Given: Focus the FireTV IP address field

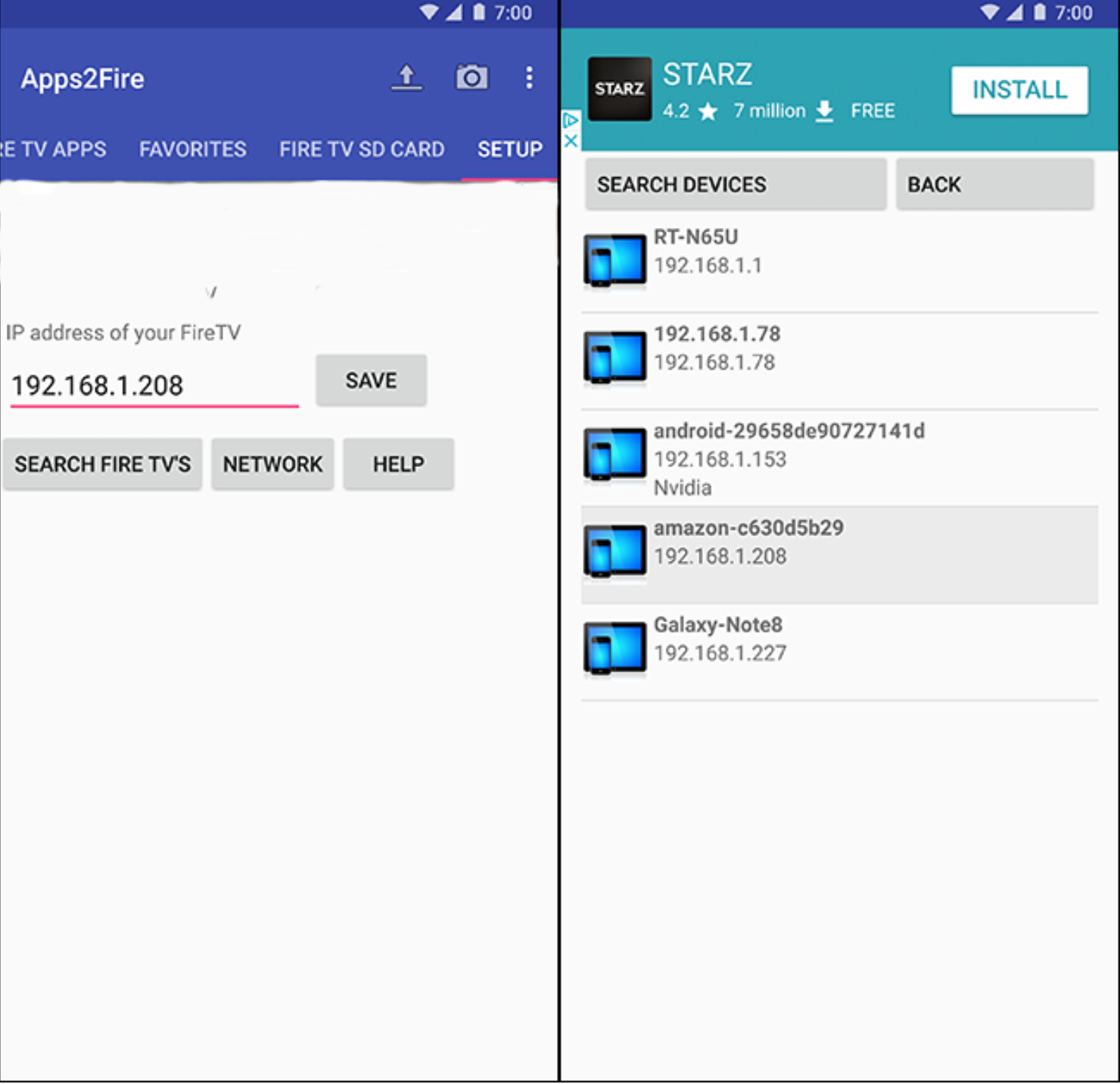Looking at the screenshot, I should pos(154,385).
